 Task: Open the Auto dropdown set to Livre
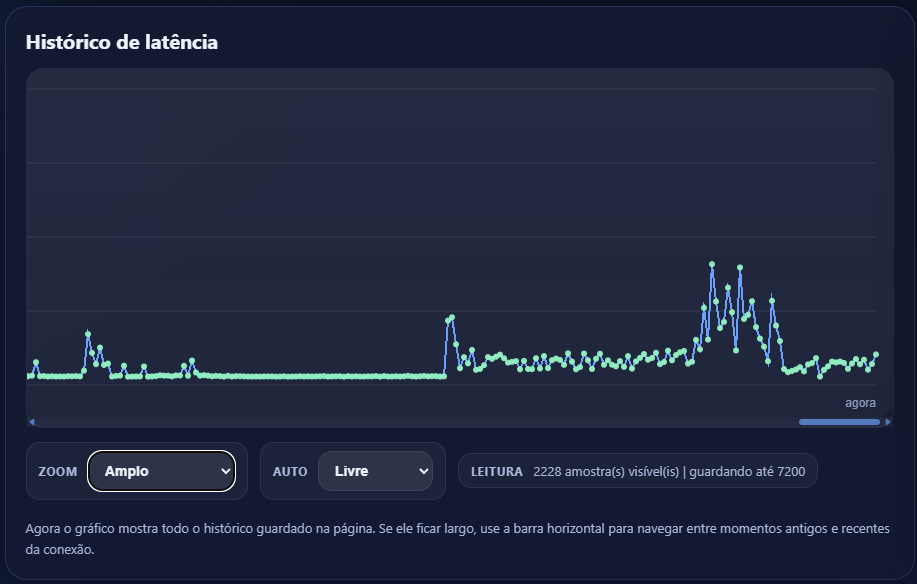(x=375, y=471)
